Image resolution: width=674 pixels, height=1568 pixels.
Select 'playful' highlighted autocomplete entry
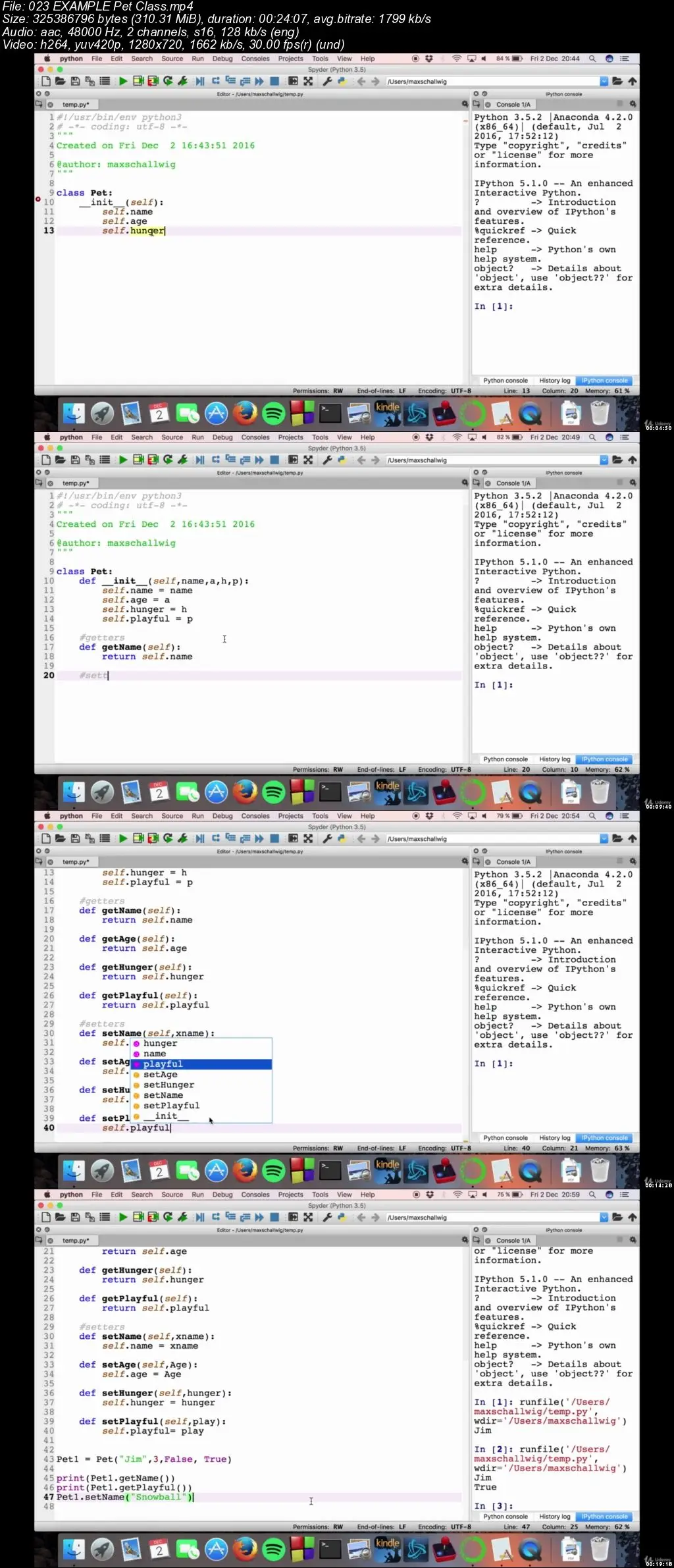click(x=201, y=1064)
